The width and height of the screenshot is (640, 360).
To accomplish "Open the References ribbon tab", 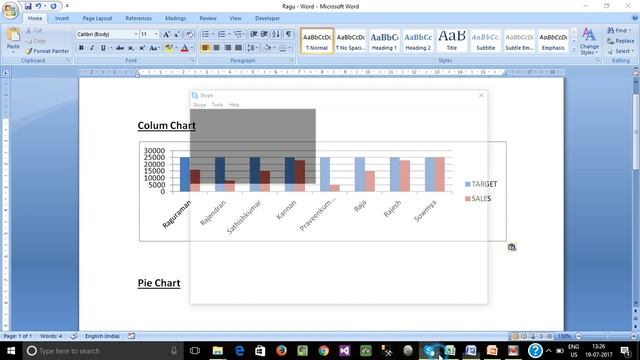I will (138, 18).
